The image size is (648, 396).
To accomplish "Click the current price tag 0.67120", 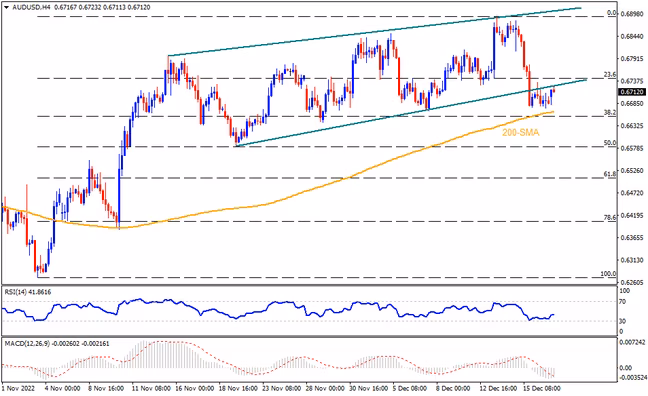I will [632, 92].
